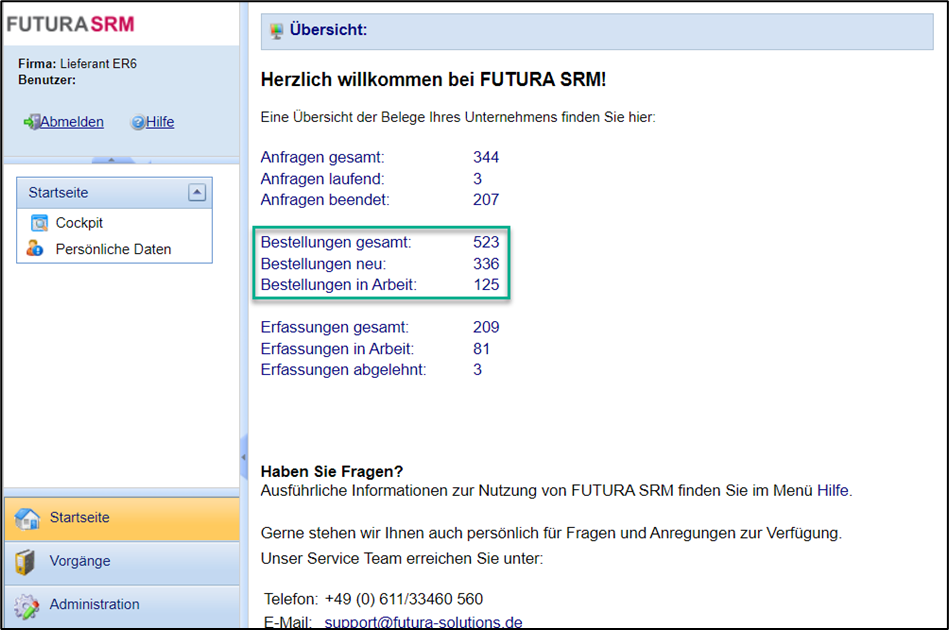Click the Cockpit icon in Startseite panel
The height and width of the screenshot is (630, 949).
[x=39, y=223]
